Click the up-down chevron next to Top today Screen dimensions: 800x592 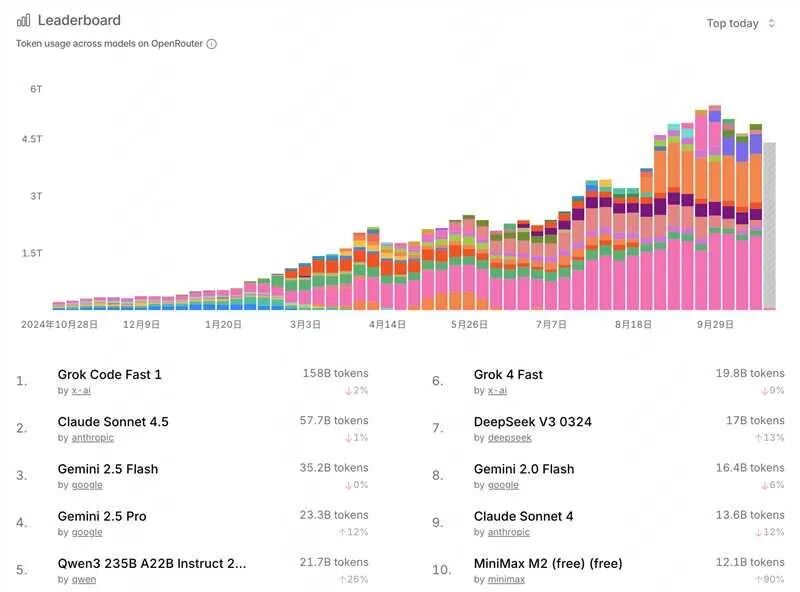pos(771,23)
